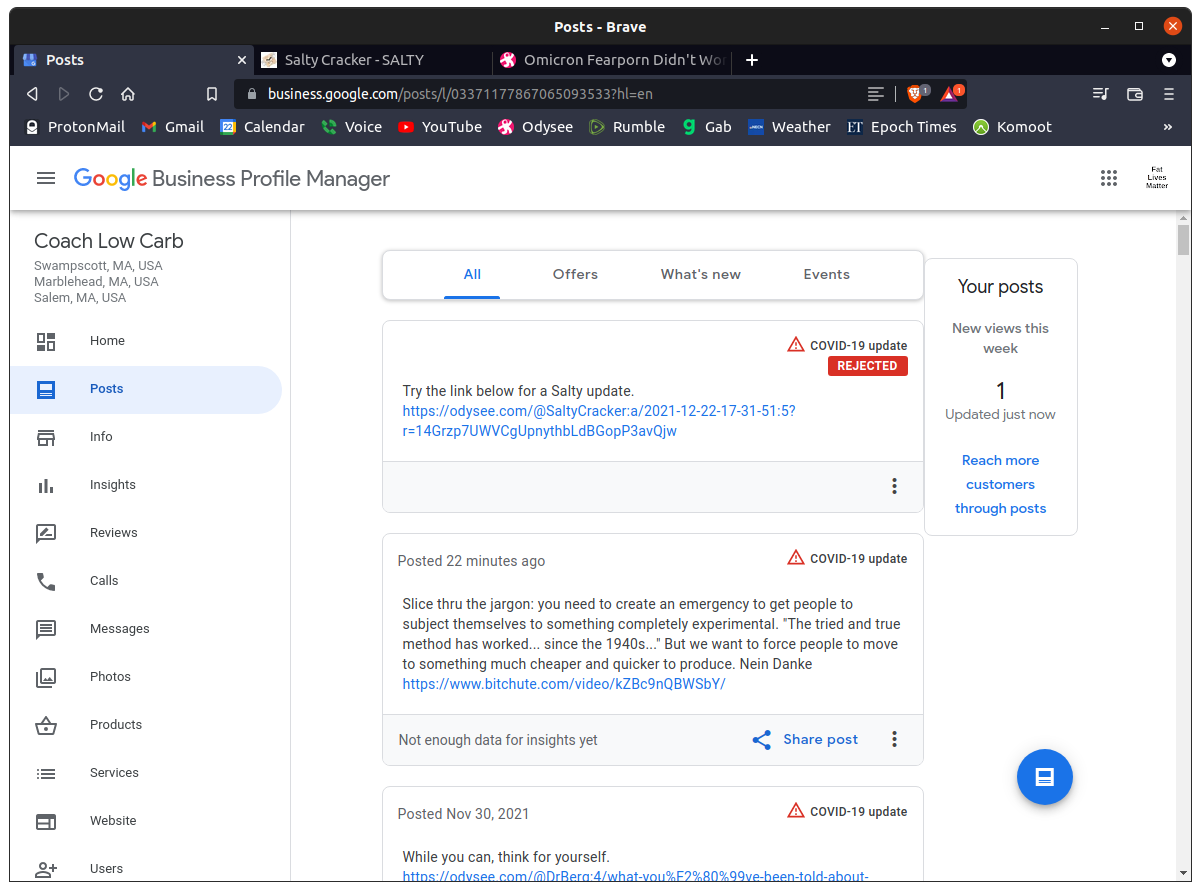Viewport: 1201px width, 891px height.
Task: Switch to Salty Cracker browser tab
Action: [x=373, y=60]
